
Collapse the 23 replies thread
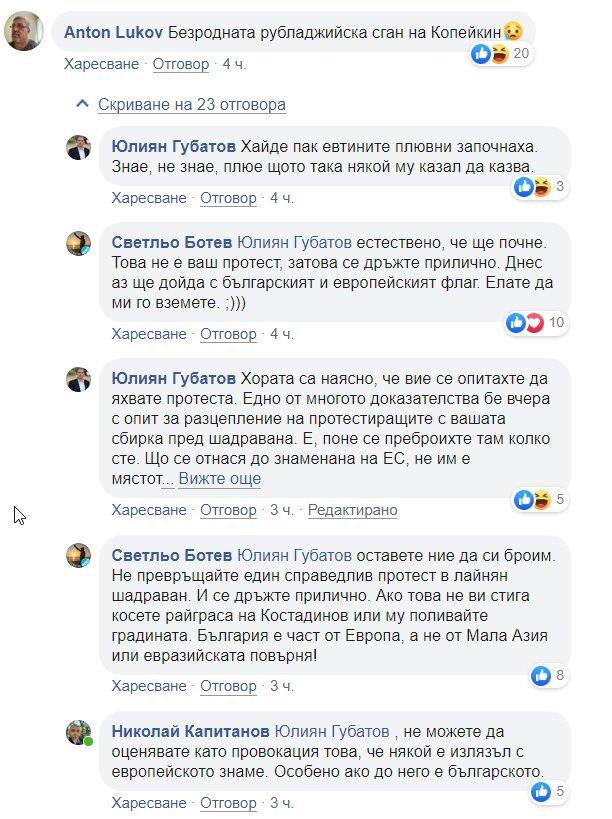191,104
